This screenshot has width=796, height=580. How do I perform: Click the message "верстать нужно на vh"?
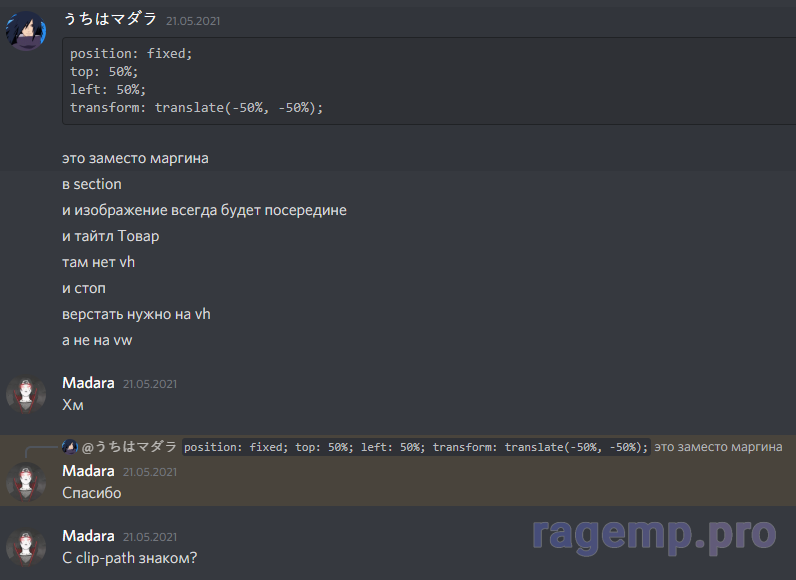(x=136, y=314)
